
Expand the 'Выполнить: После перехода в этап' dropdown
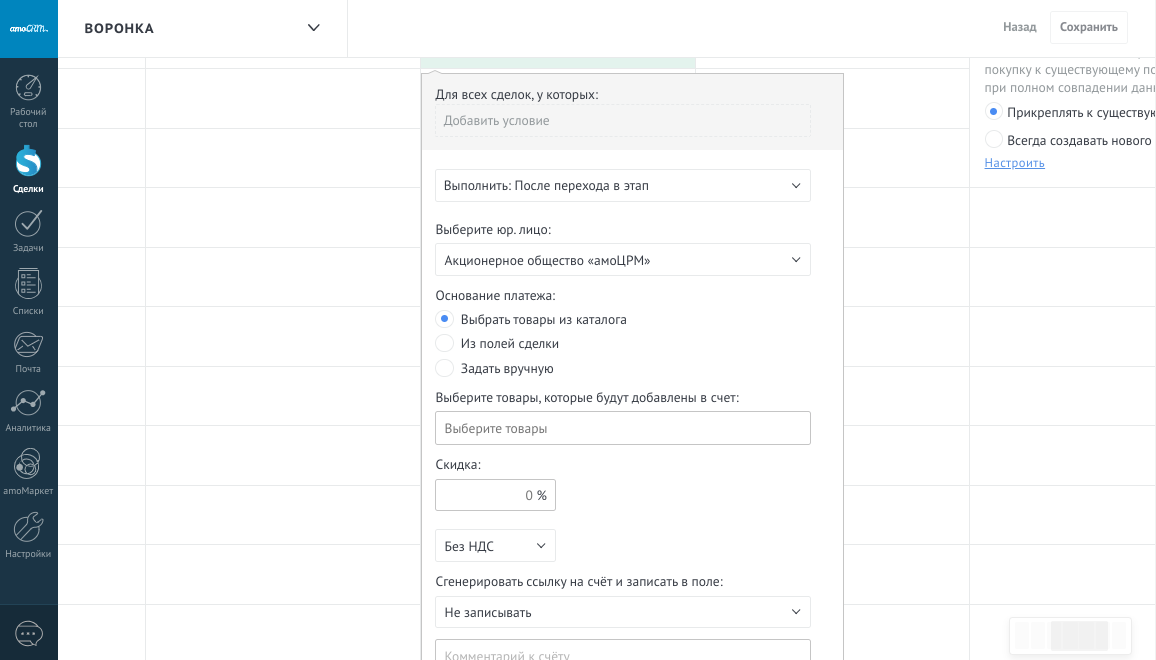622,186
